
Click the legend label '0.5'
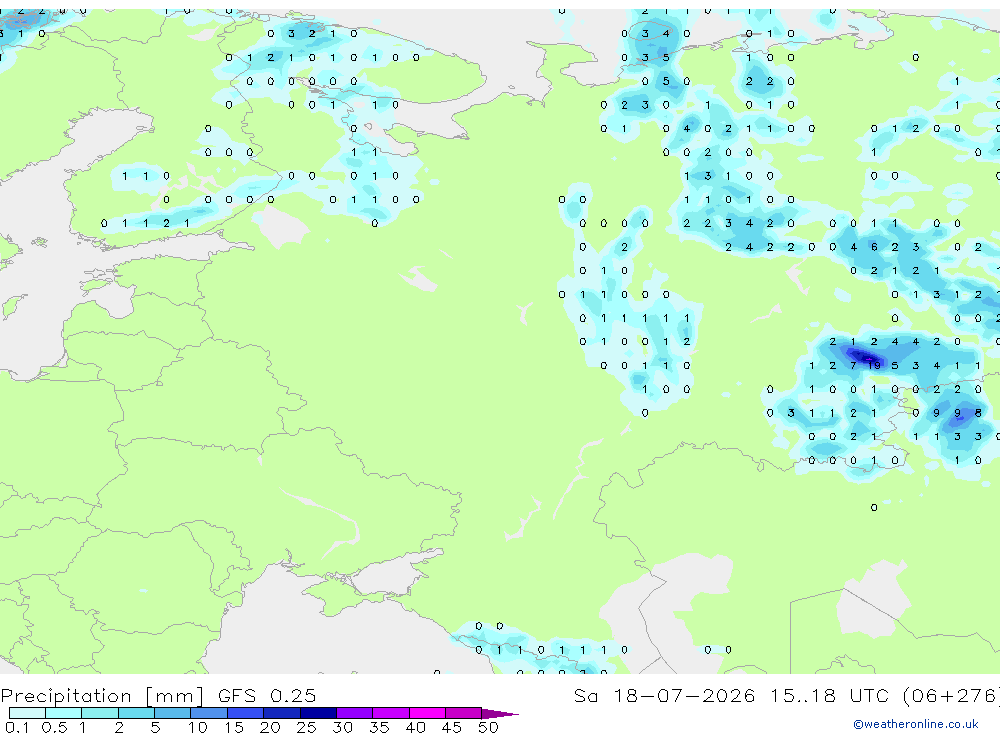54,727
